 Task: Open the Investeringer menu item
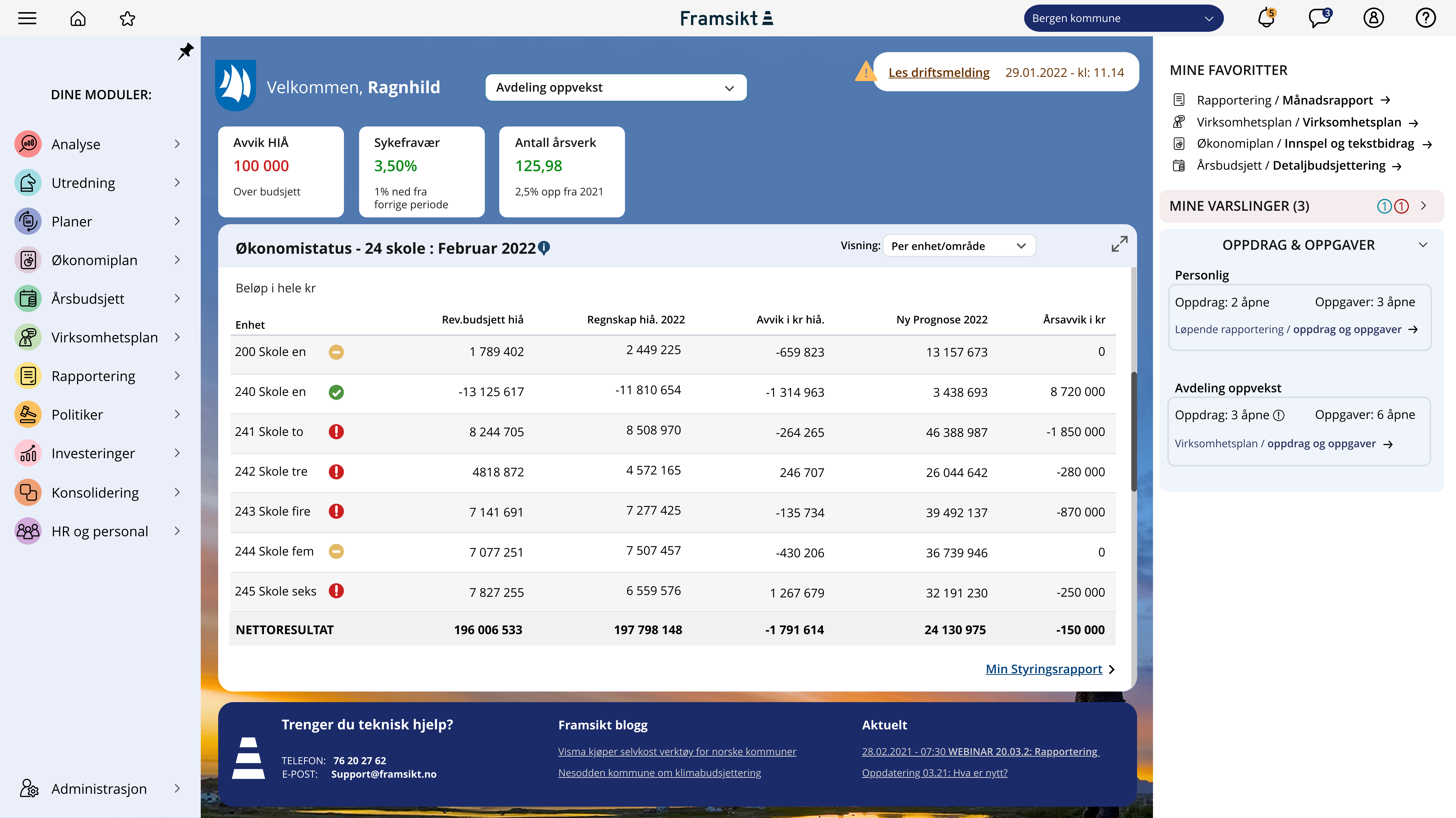(93, 453)
